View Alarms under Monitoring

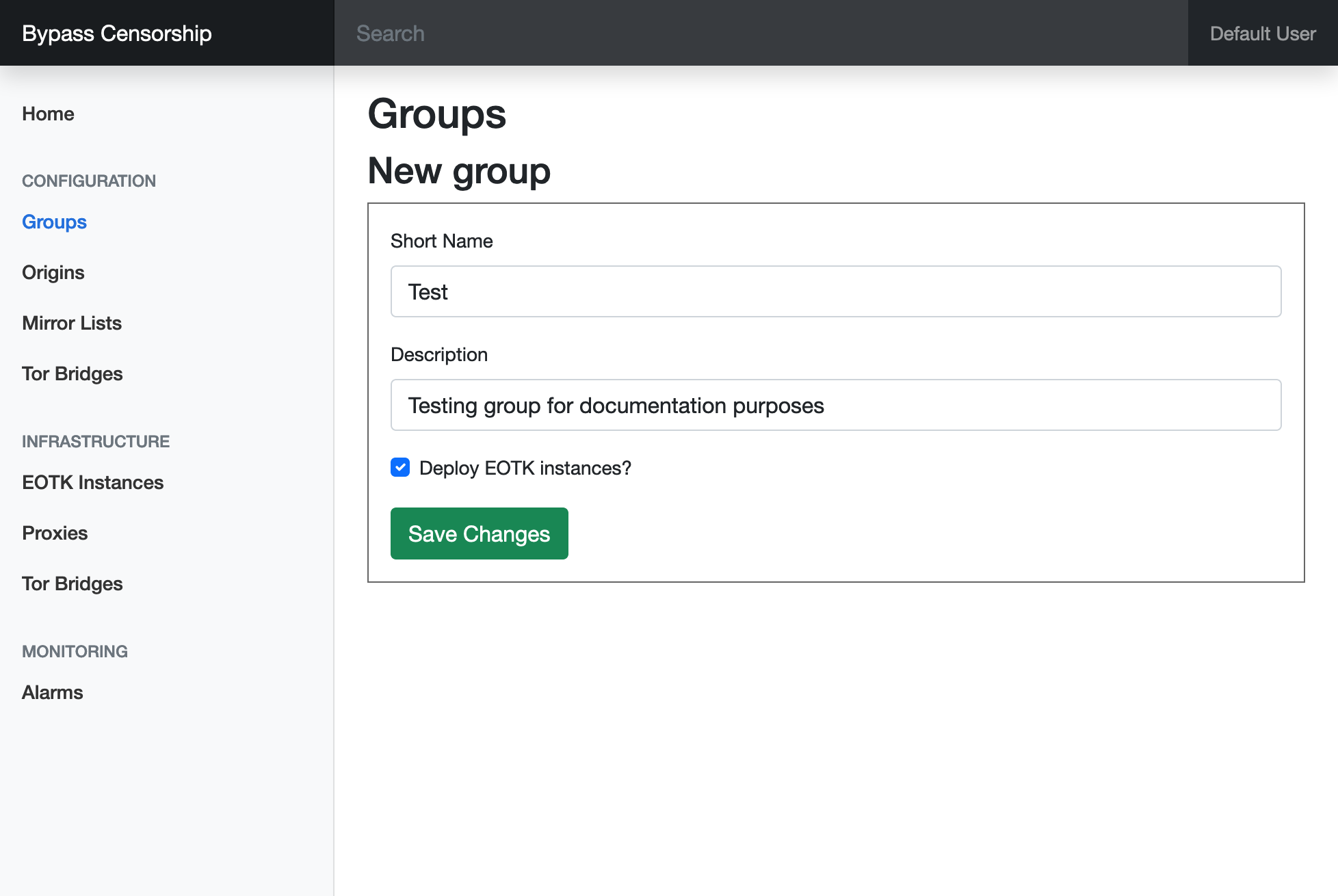[53, 693]
